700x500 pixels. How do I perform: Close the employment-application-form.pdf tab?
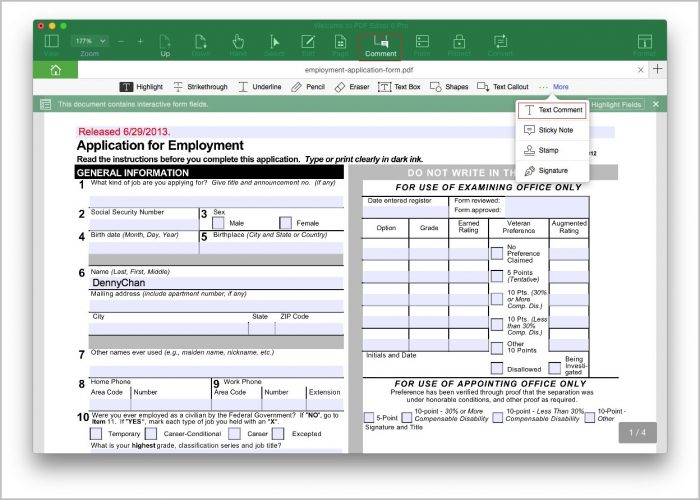(x=641, y=70)
